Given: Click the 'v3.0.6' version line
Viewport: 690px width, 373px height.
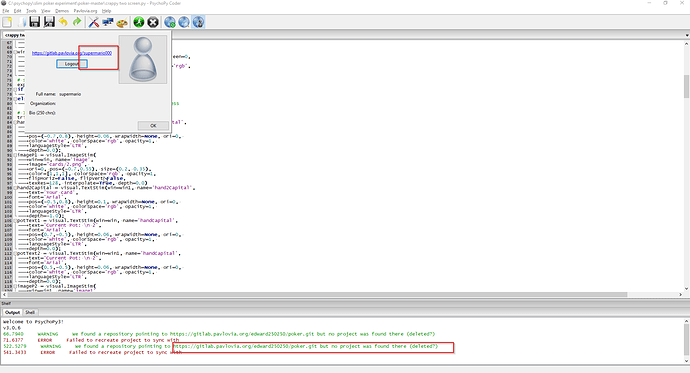Looking at the screenshot, I should [x=11, y=328].
